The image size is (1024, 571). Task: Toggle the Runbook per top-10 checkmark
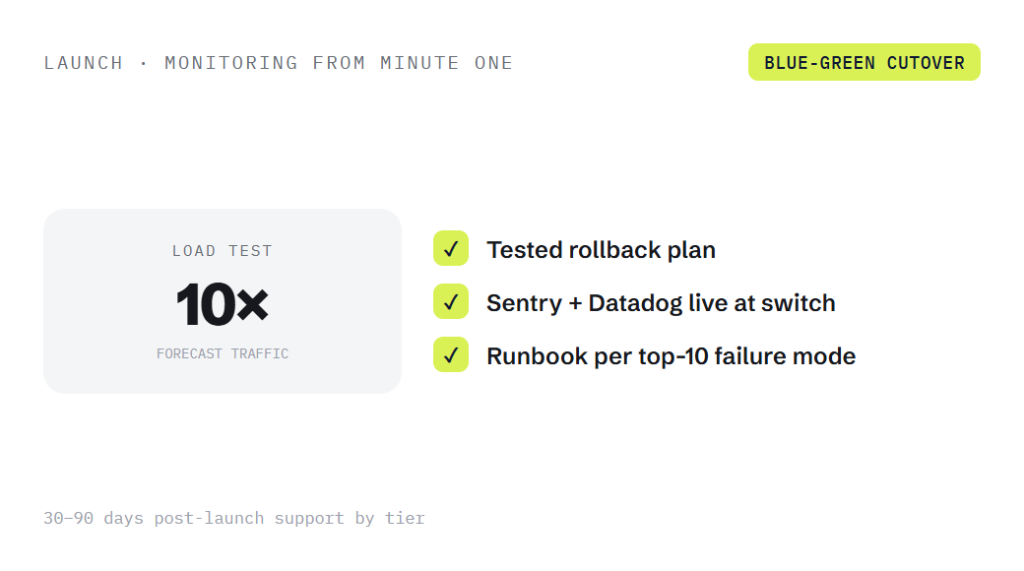point(451,355)
